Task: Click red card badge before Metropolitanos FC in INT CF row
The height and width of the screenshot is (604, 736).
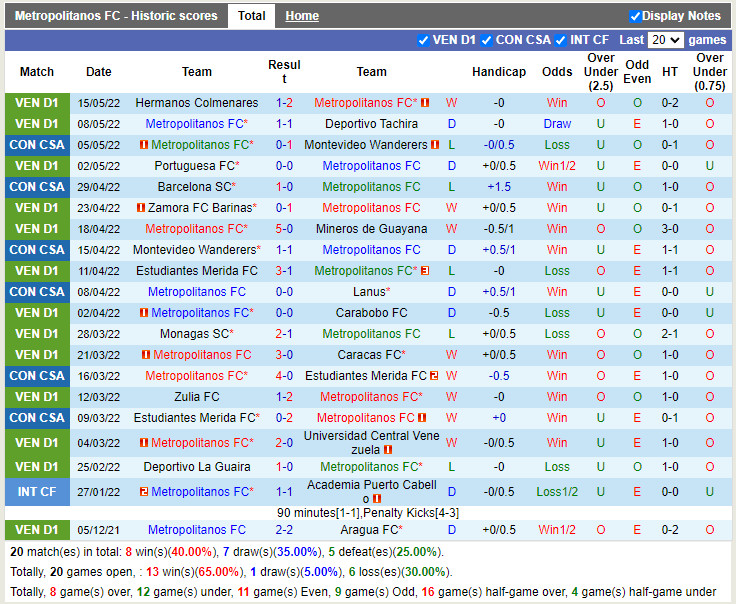Action: click(144, 492)
